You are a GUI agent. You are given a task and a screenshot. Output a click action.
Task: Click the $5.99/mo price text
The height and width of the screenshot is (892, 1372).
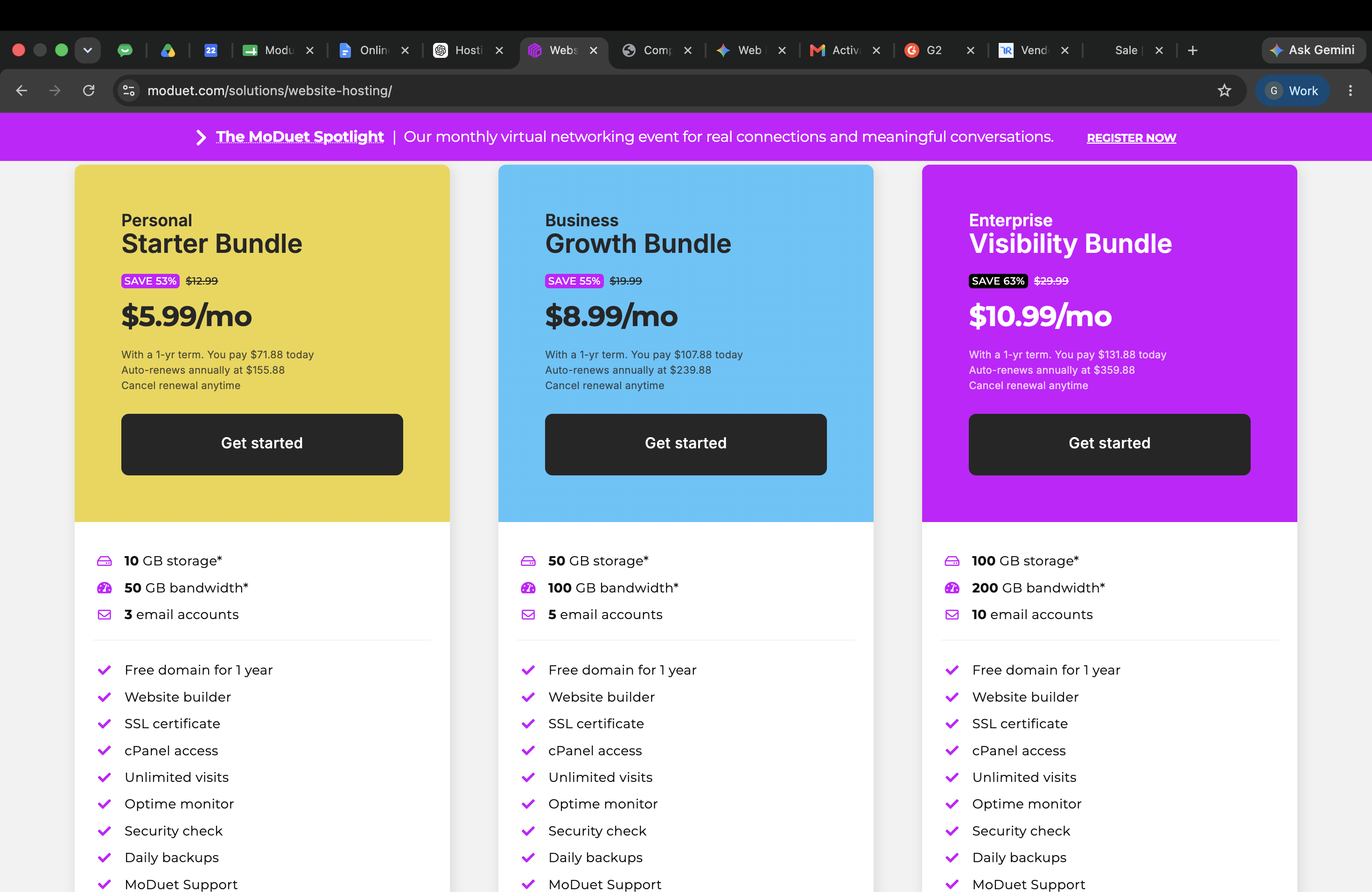186,316
